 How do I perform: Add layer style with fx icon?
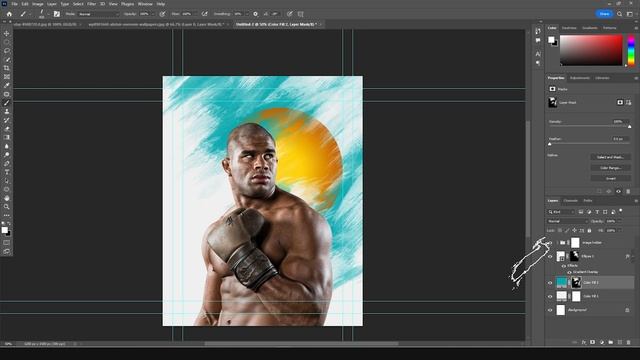coord(584,342)
